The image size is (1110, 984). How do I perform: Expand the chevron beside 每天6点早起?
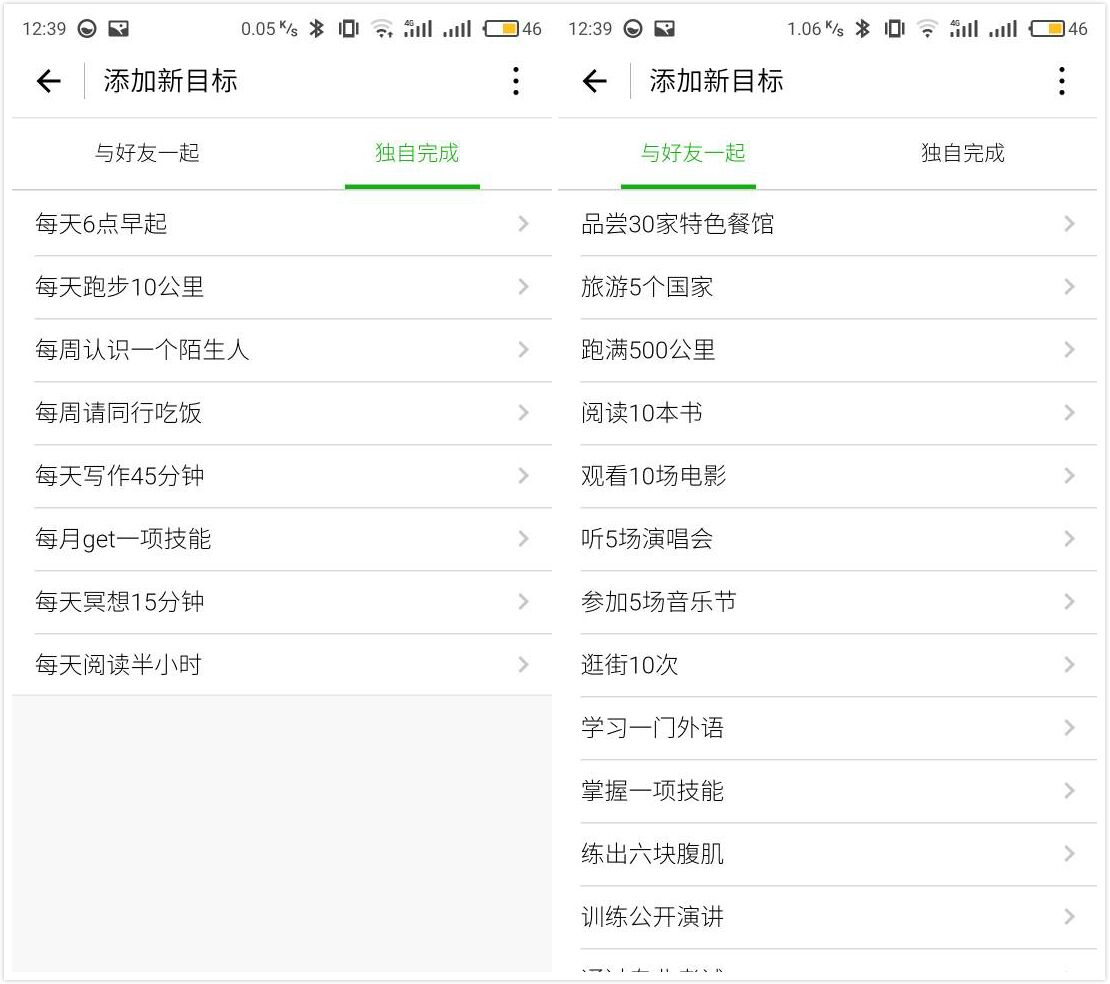523,224
